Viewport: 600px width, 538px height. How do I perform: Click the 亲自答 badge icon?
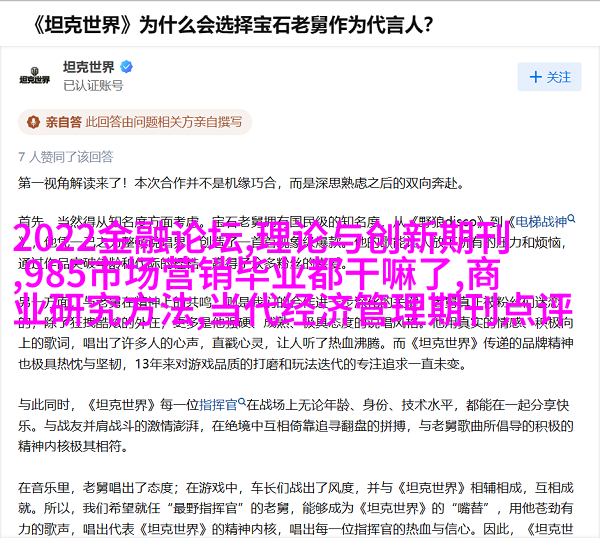33,122
